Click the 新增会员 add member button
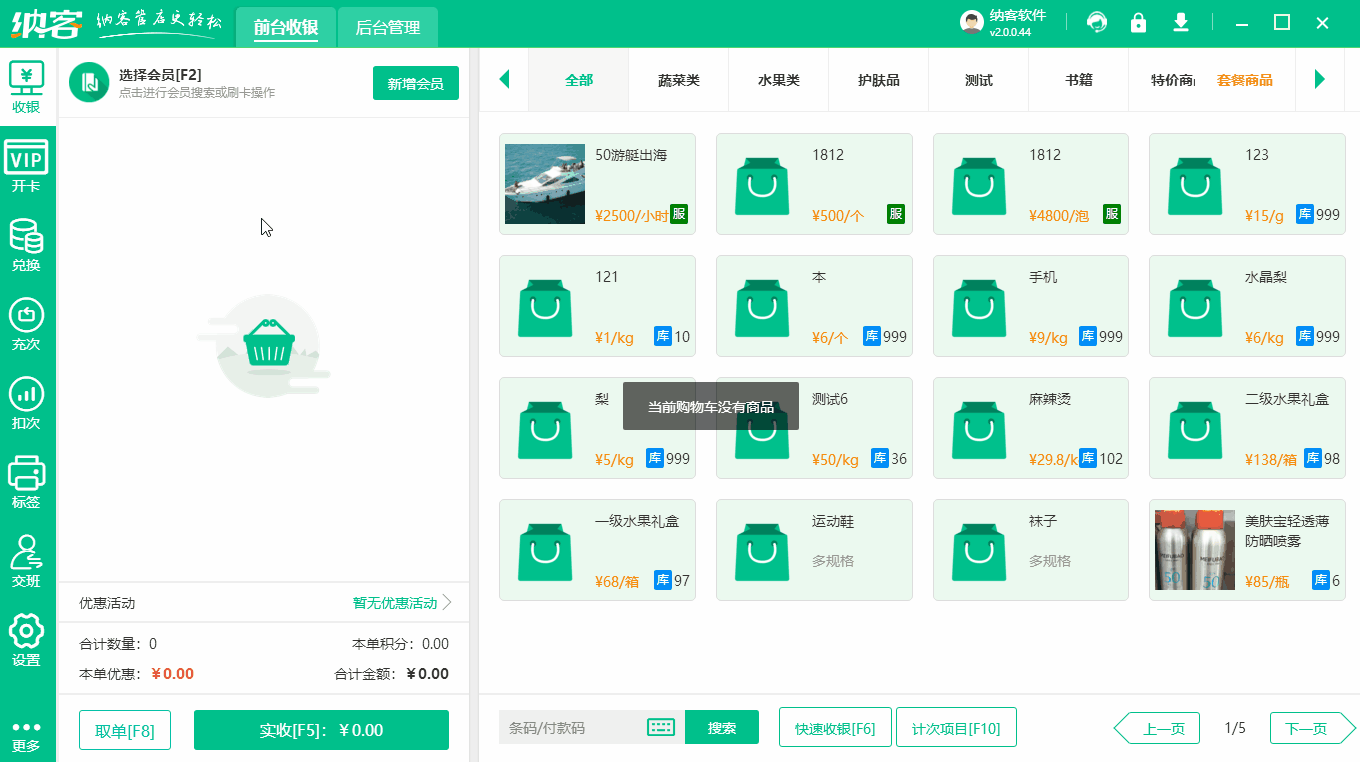Screen dimensions: 1360x762 [x=415, y=83]
